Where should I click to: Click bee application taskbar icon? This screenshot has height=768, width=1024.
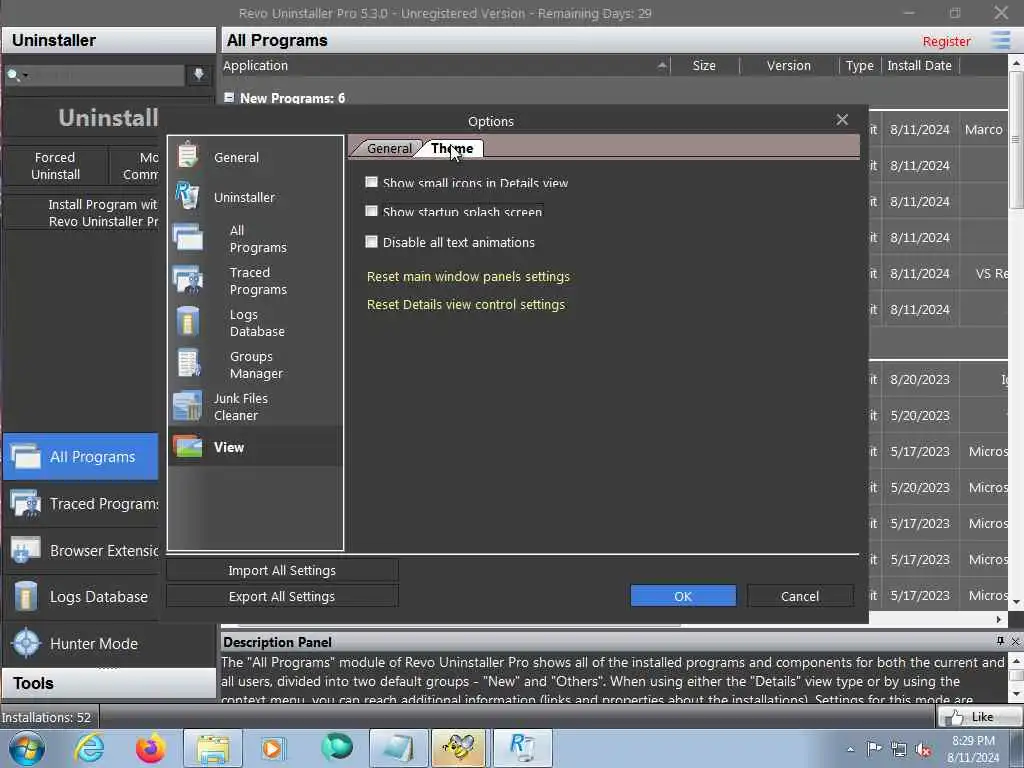pyautogui.click(x=458, y=748)
